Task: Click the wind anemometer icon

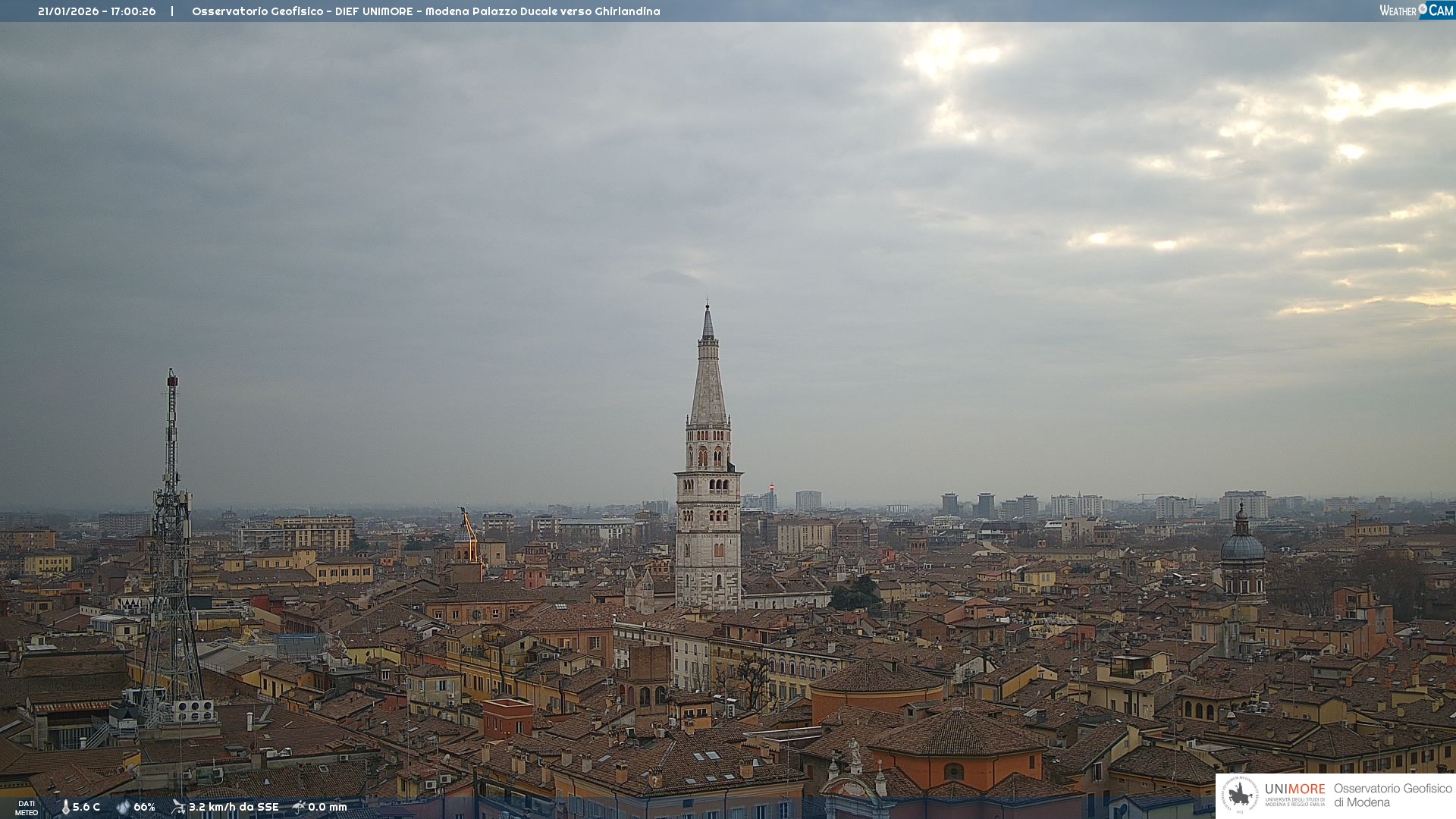Action: pyautogui.click(x=178, y=807)
